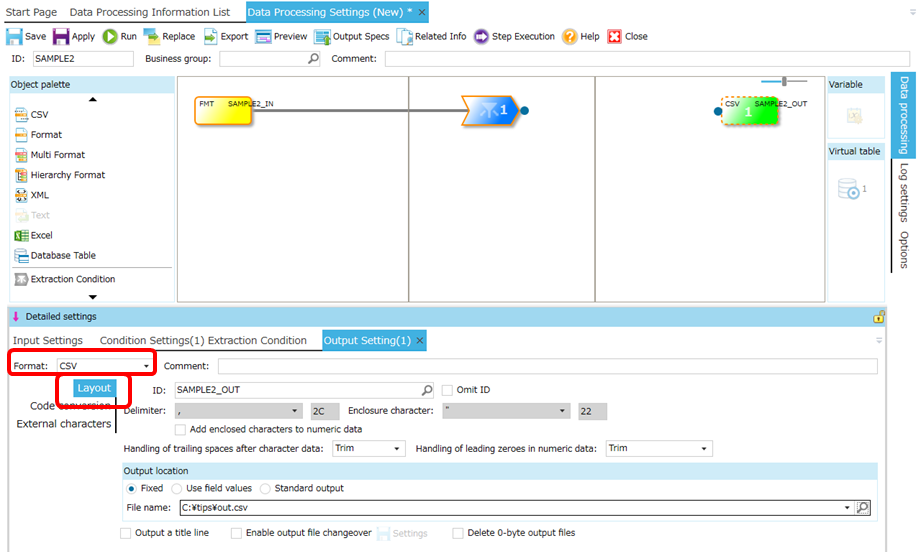Select the Use field values radio button
918x552 pixels.
click(178, 488)
